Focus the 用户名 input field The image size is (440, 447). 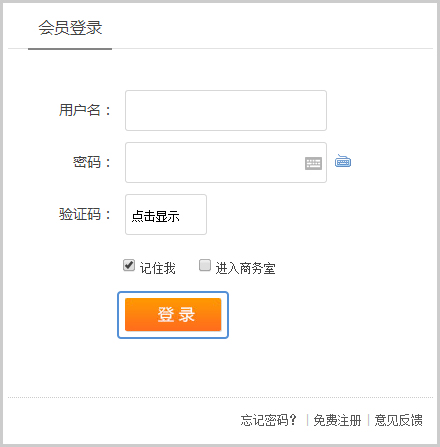coord(226,110)
